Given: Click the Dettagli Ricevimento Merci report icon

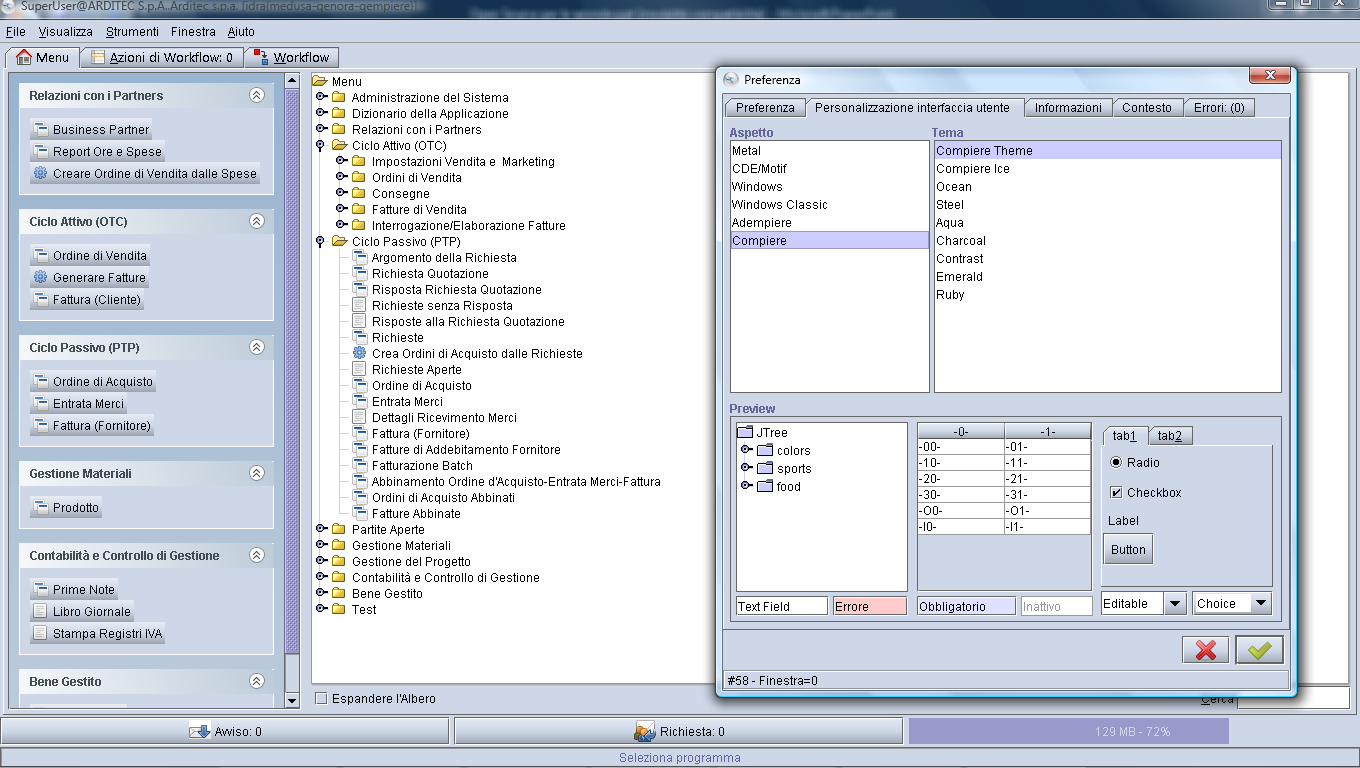Looking at the screenshot, I should [360, 417].
